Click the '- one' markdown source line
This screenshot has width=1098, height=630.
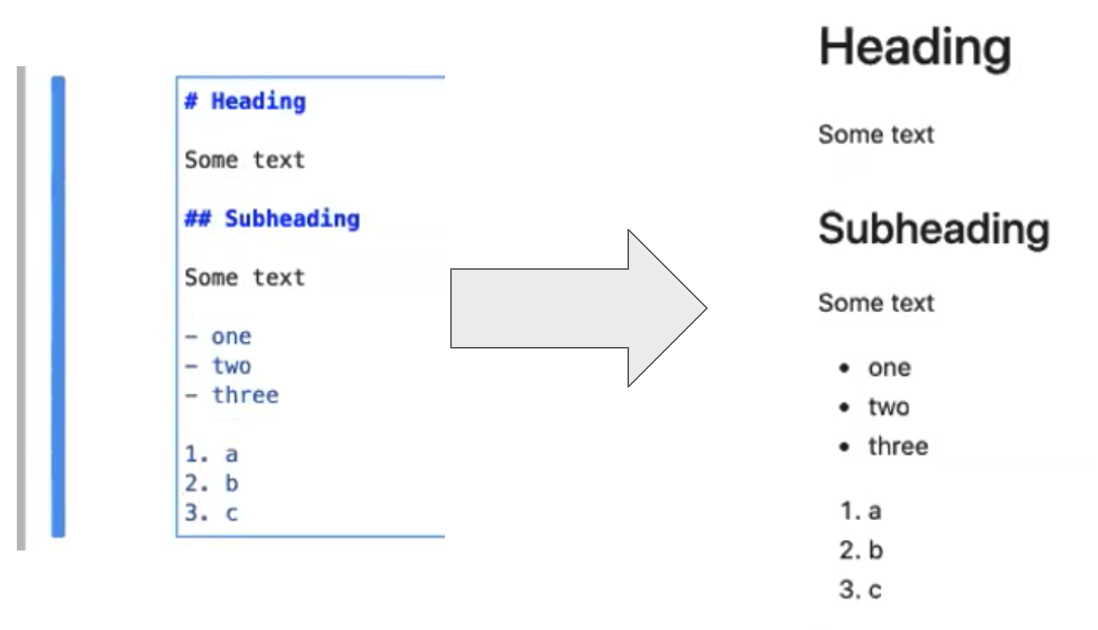point(218,337)
